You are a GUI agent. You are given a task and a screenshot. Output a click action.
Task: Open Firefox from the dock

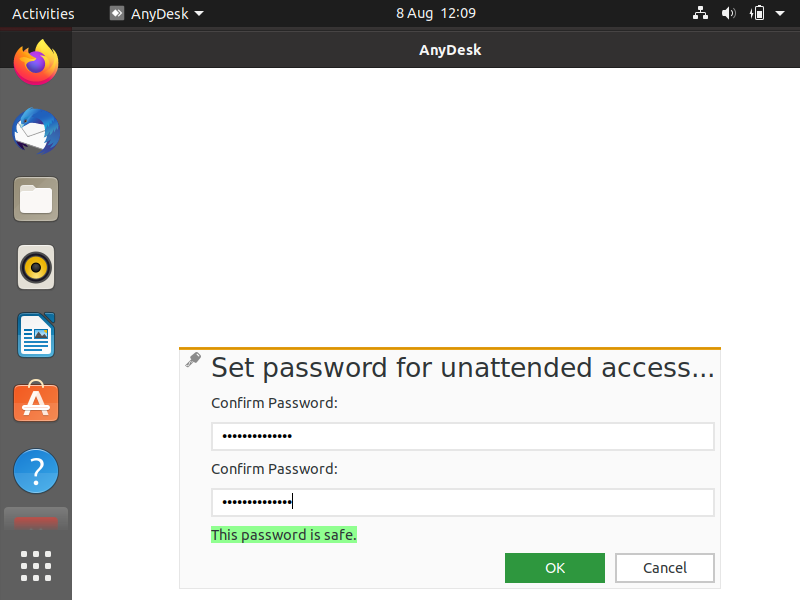(x=36, y=63)
